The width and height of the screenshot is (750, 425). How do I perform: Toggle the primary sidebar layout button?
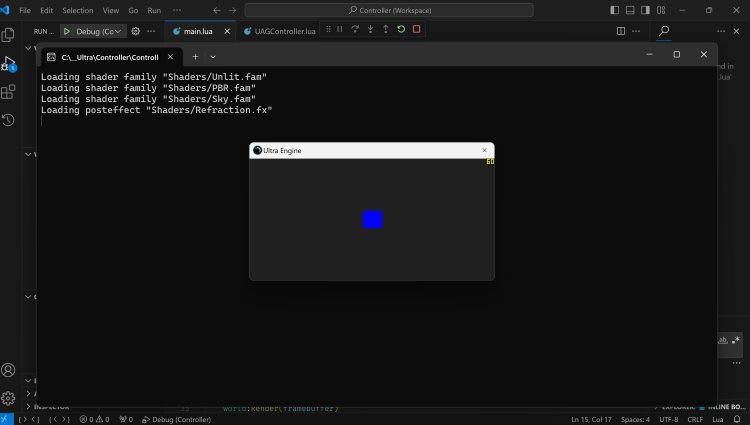click(614, 10)
